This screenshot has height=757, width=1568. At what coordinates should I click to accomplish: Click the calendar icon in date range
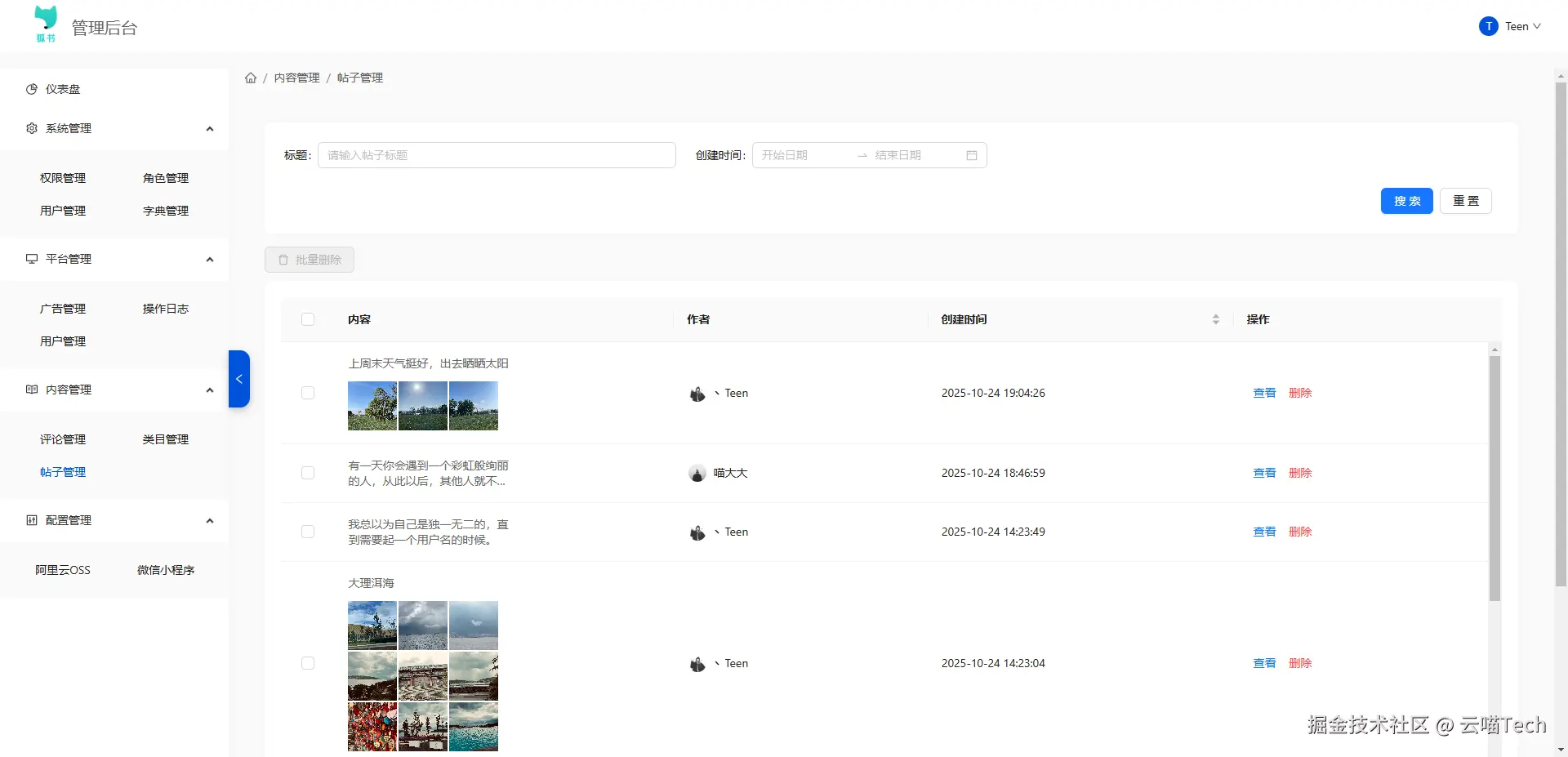click(x=972, y=155)
